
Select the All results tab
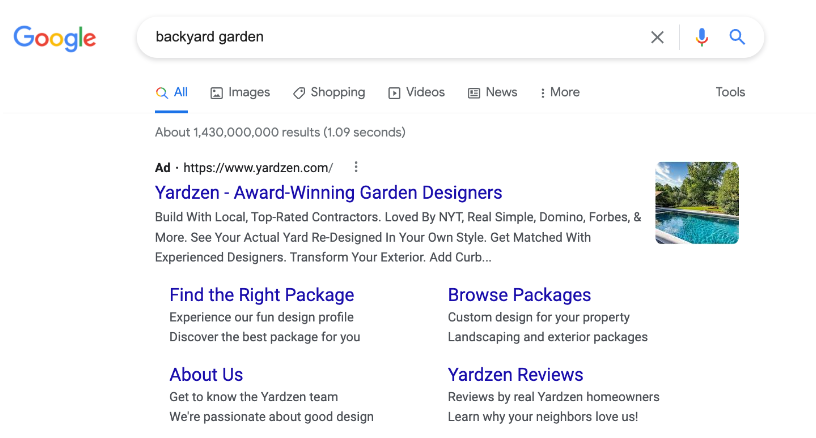pos(172,93)
